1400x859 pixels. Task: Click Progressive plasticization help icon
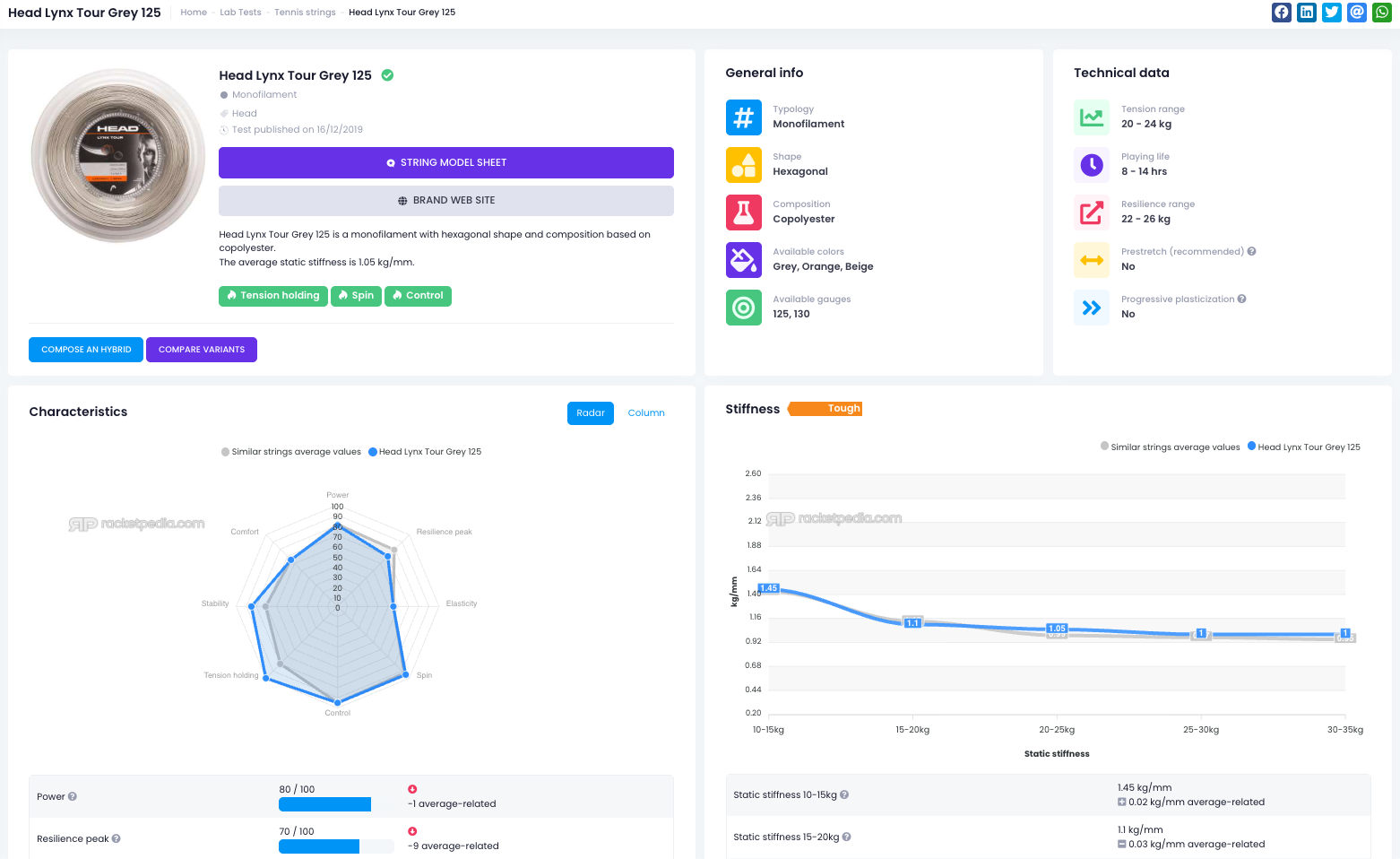pyautogui.click(x=1241, y=299)
